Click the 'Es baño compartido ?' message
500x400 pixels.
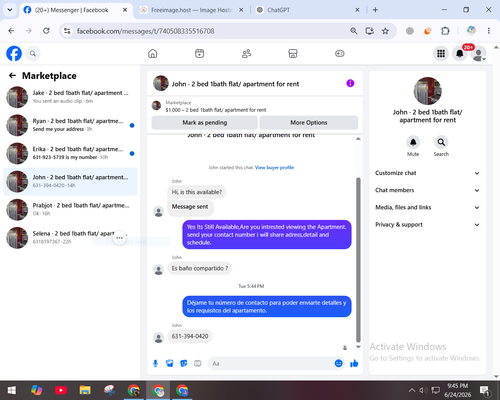tap(200, 268)
